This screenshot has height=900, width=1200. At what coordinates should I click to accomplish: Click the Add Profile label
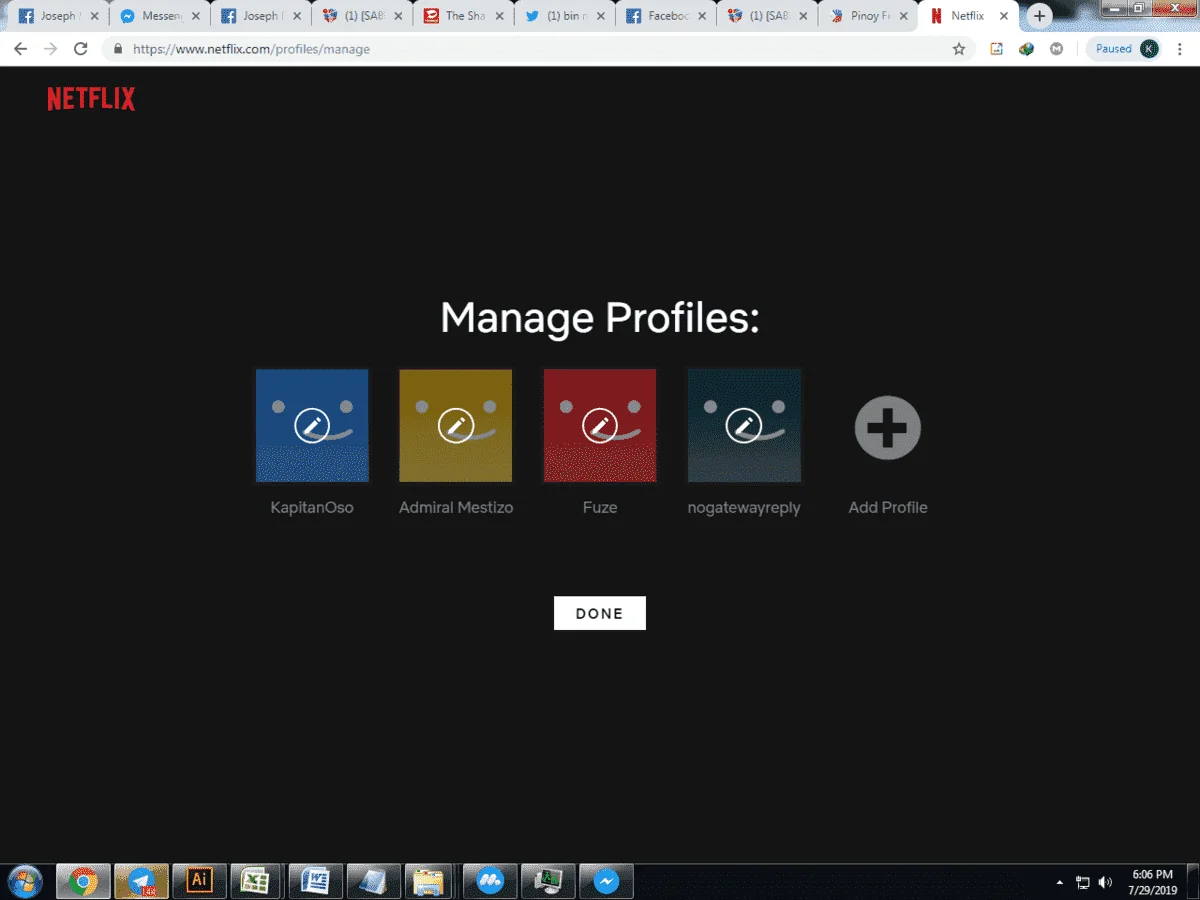pyautogui.click(x=888, y=507)
